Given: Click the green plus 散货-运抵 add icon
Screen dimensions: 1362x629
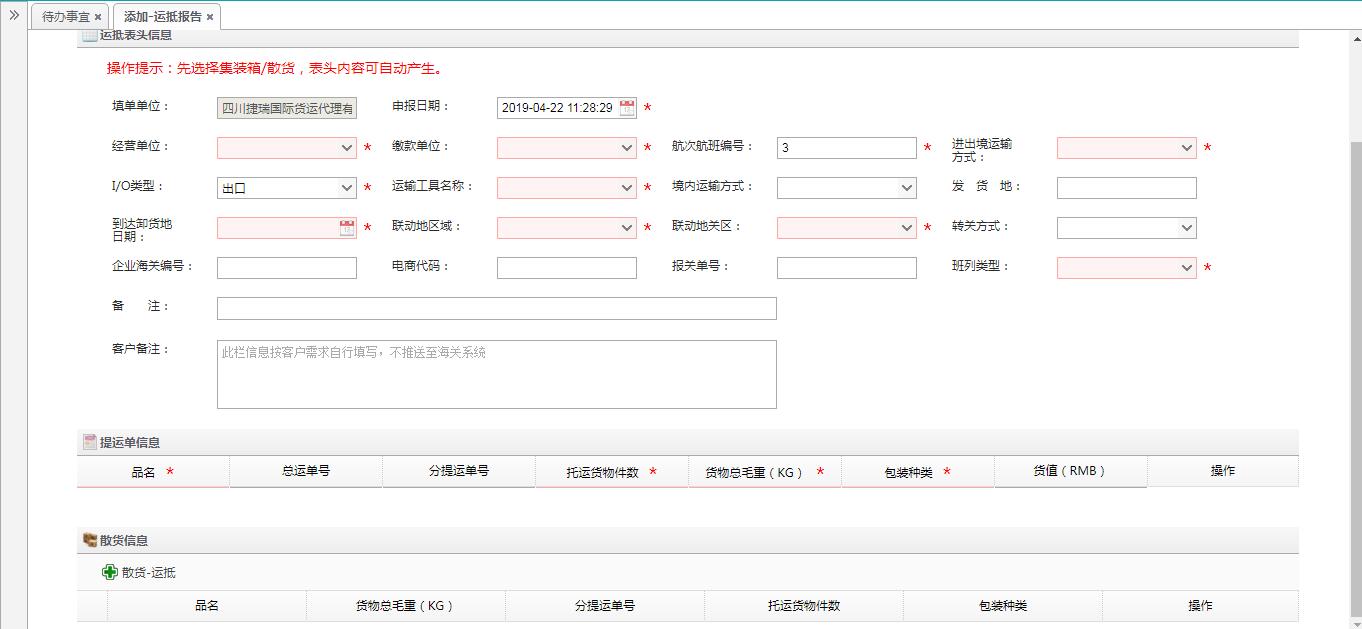Looking at the screenshot, I should pyautogui.click(x=110, y=572).
